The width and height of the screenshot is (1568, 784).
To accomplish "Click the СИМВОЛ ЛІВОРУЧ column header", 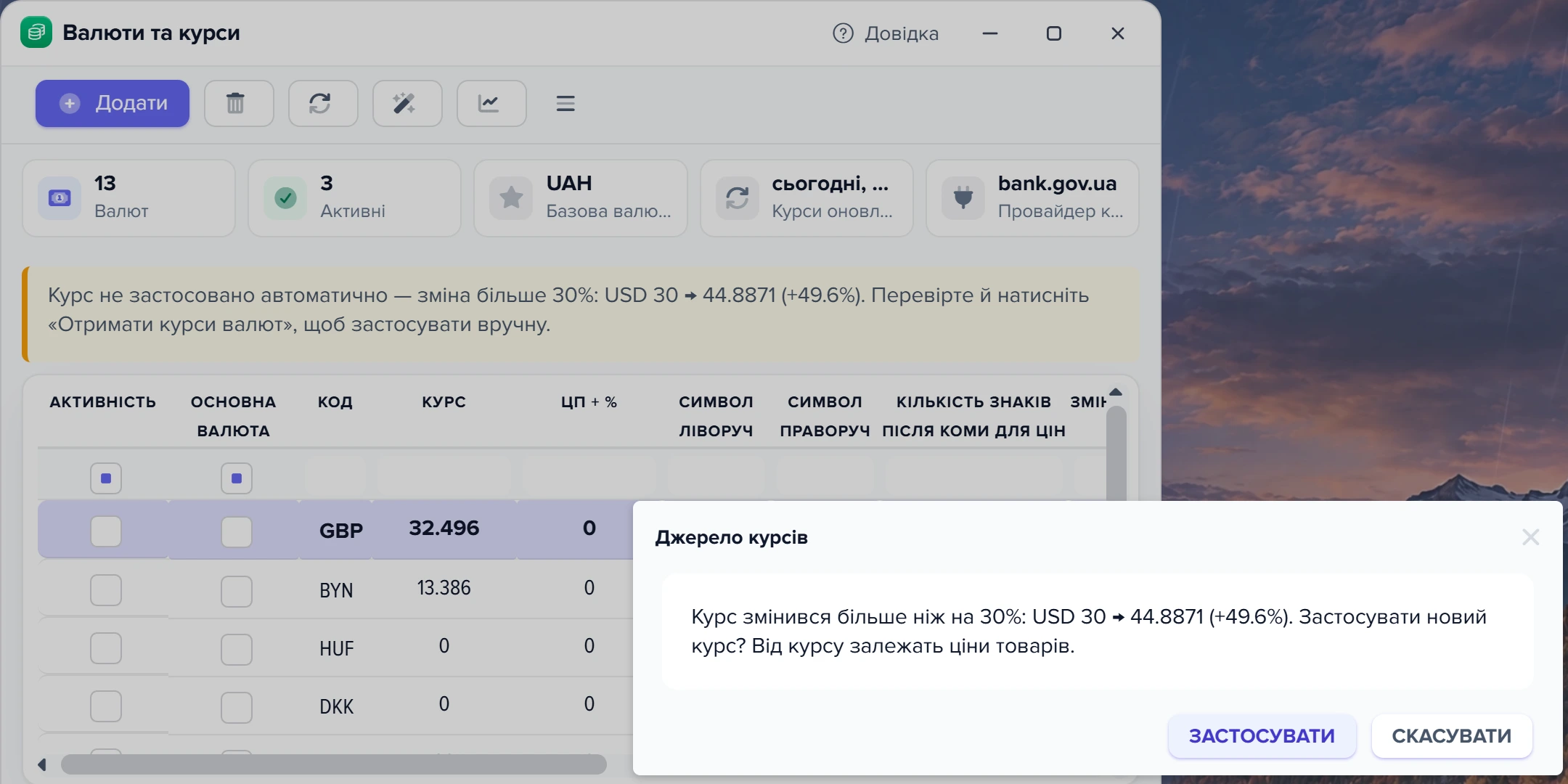I will click(716, 416).
